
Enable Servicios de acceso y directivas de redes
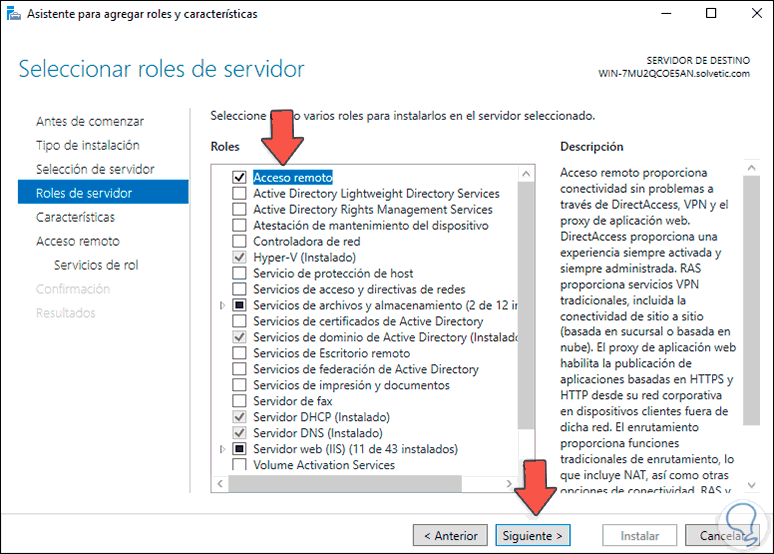[x=239, y=289]
